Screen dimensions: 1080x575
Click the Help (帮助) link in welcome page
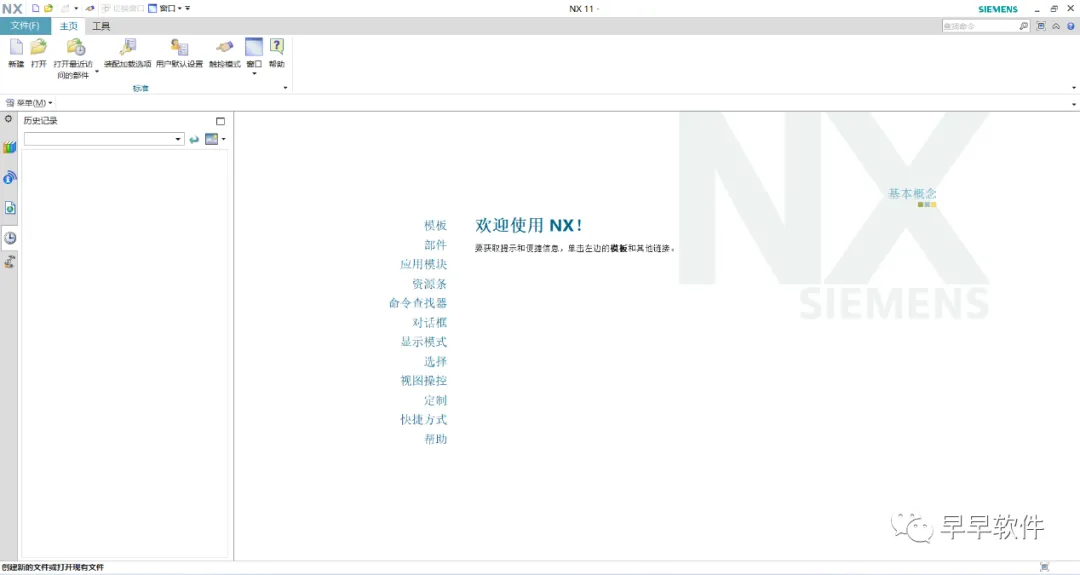tap(435, 439)
